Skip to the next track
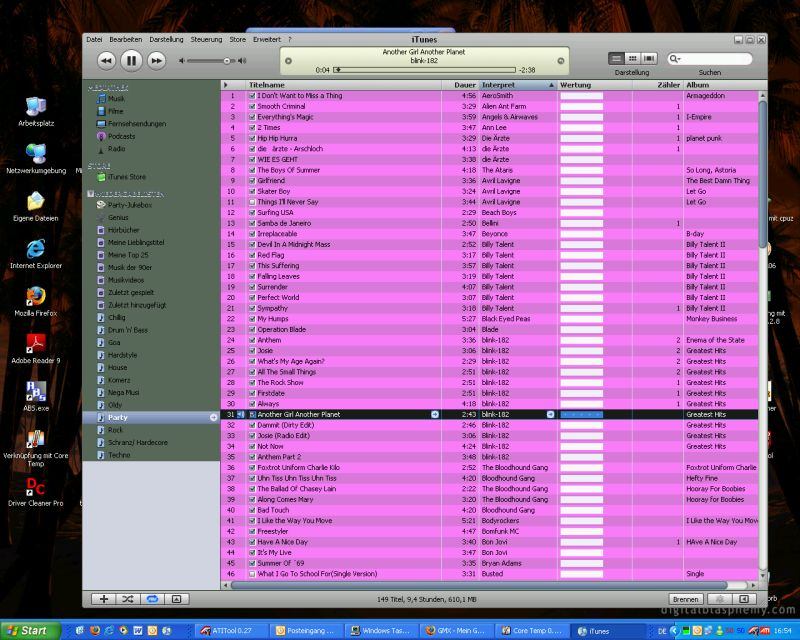 157,61
